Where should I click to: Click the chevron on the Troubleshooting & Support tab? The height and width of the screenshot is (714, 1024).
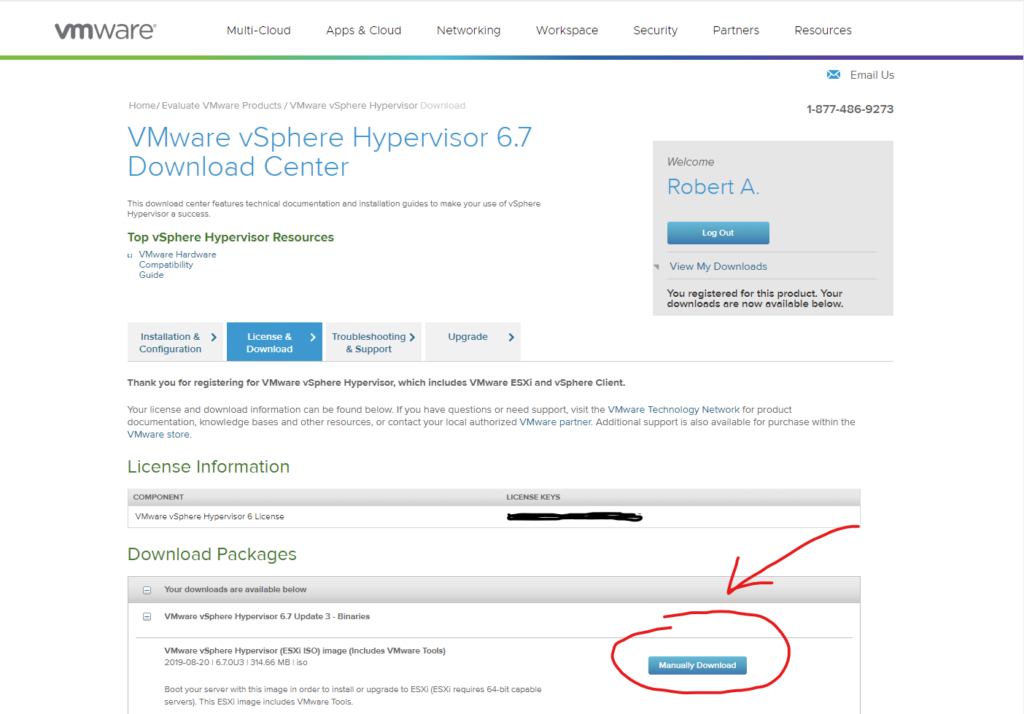click(412, 337)
